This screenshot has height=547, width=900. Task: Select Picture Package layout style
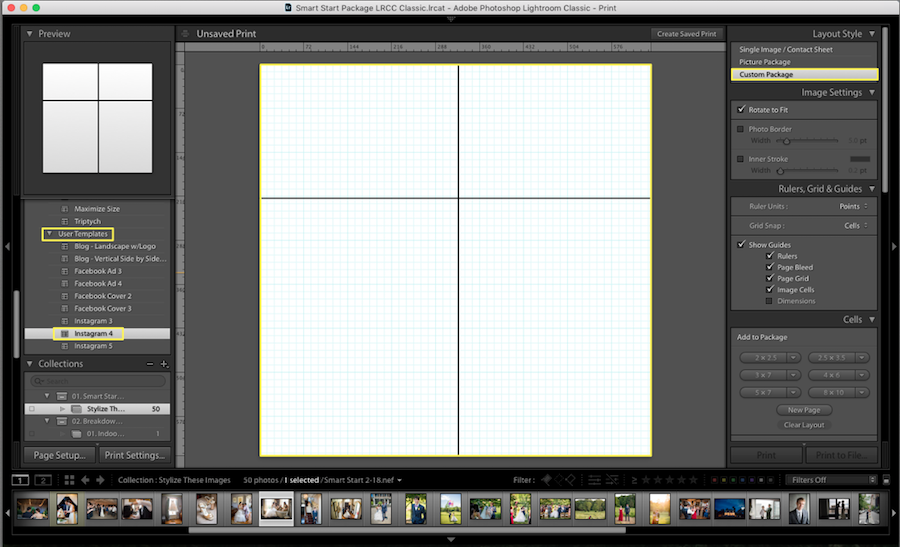click(765, 62)
